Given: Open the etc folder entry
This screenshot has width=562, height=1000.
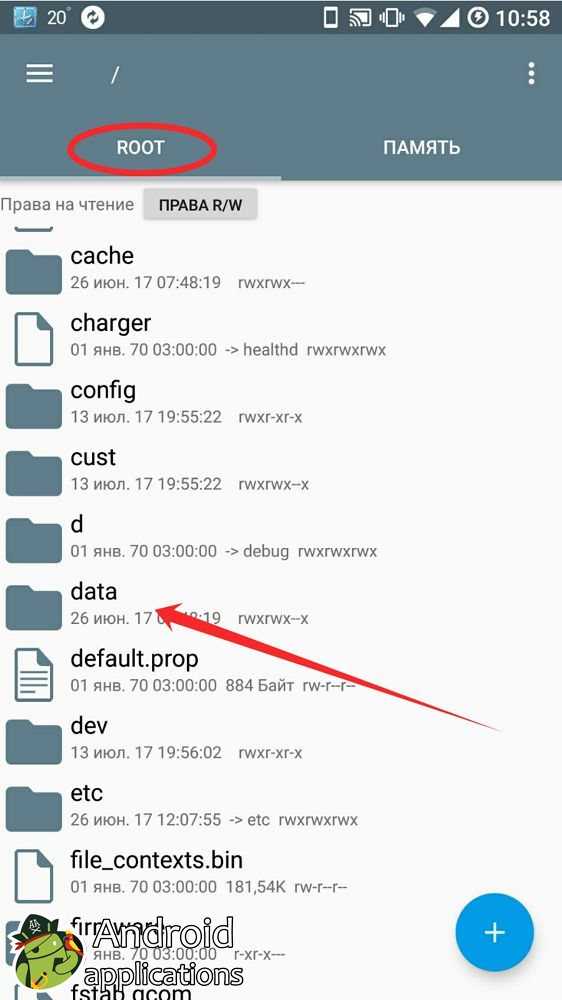Looking at the screenshot, I should 281,805.
